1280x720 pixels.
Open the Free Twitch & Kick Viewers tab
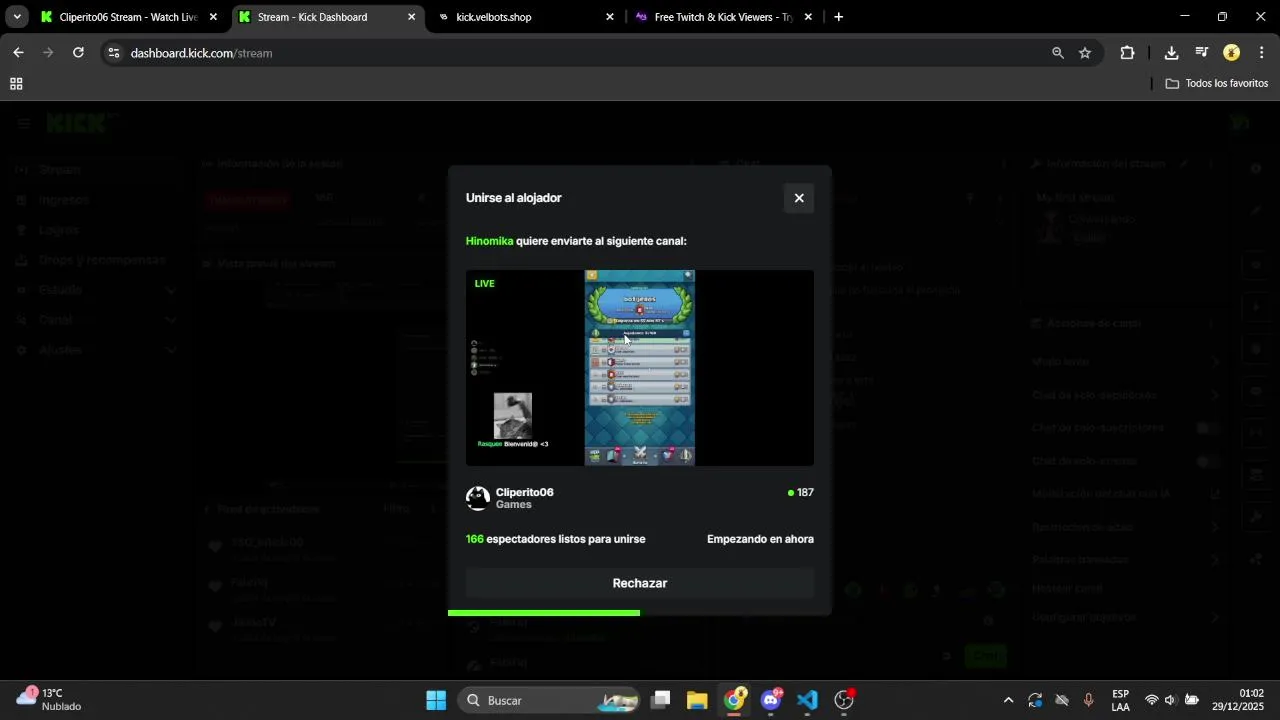(723, 17)
